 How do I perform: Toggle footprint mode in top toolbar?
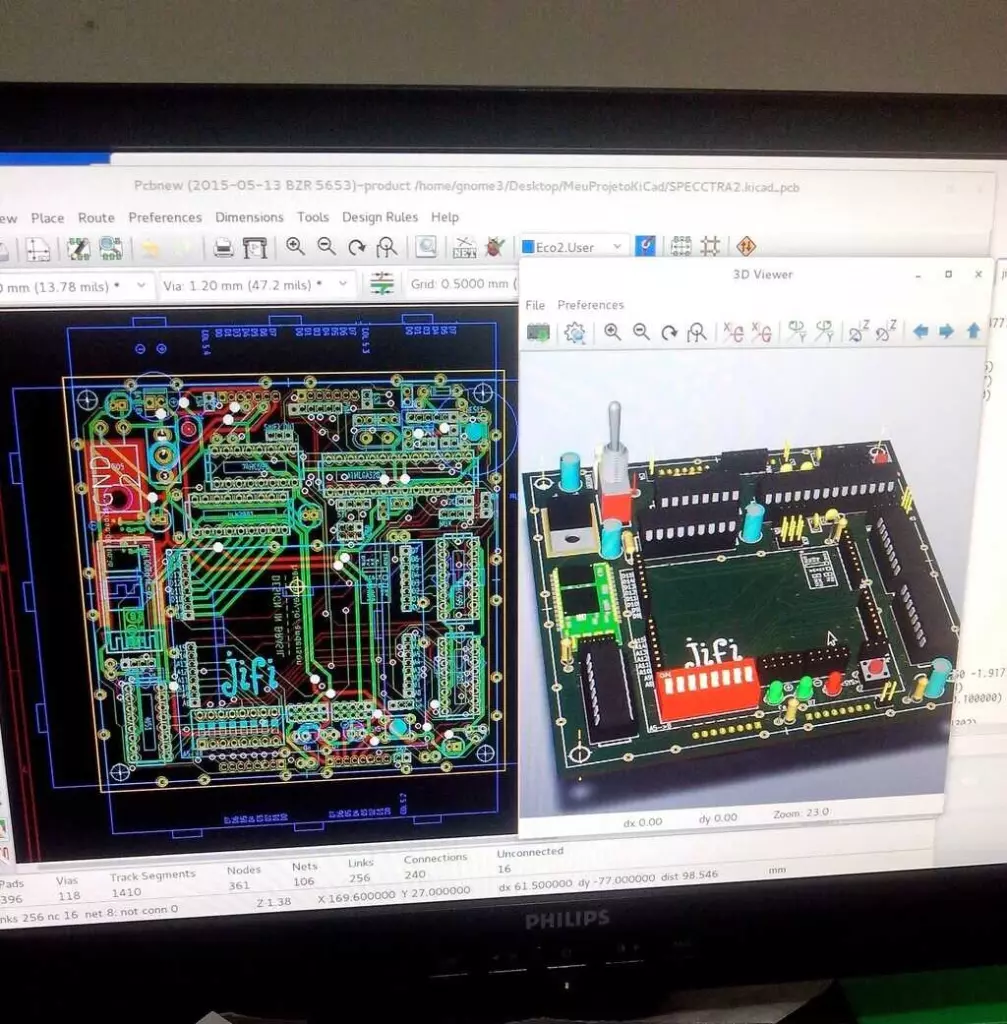click(x=681, y=246)
